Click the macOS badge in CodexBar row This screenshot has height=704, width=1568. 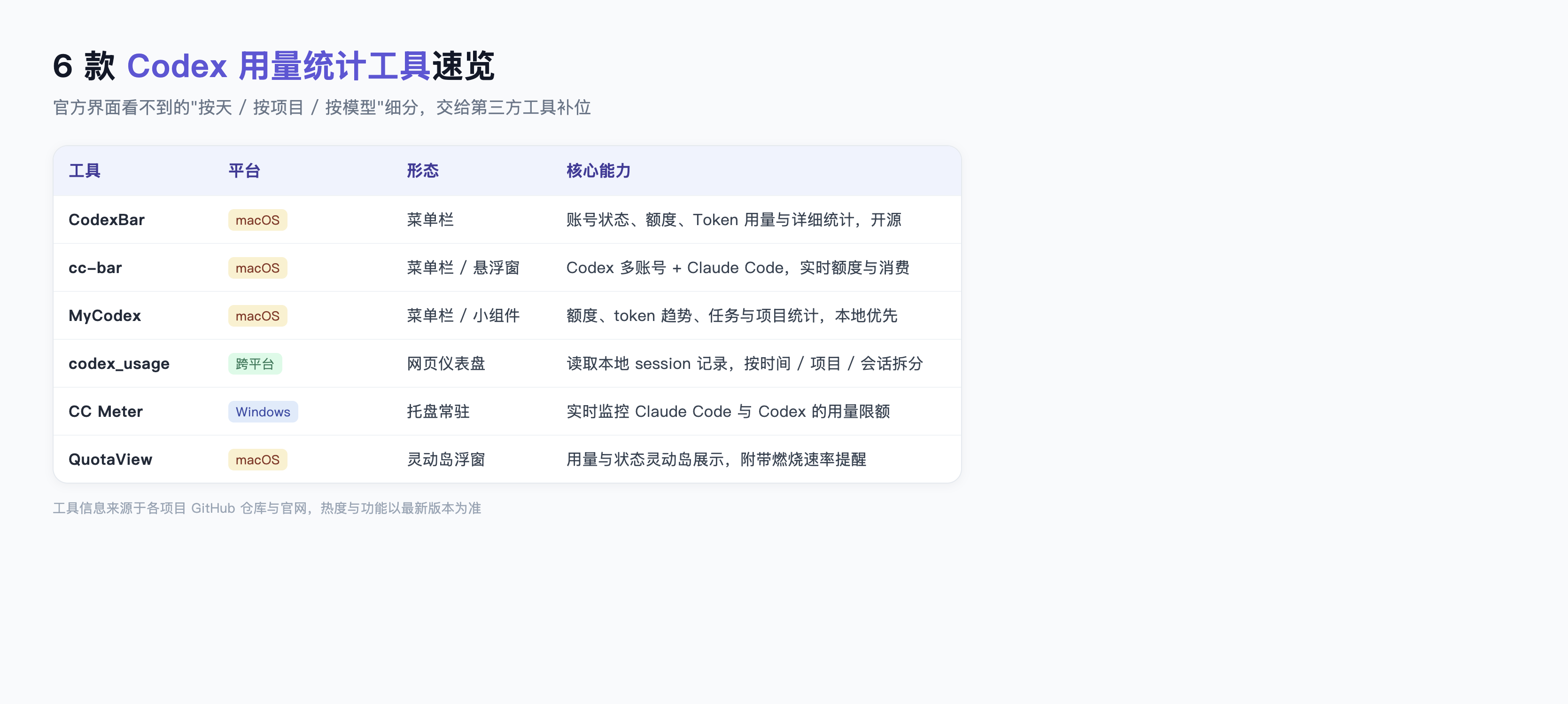click(x=257, y=220)
